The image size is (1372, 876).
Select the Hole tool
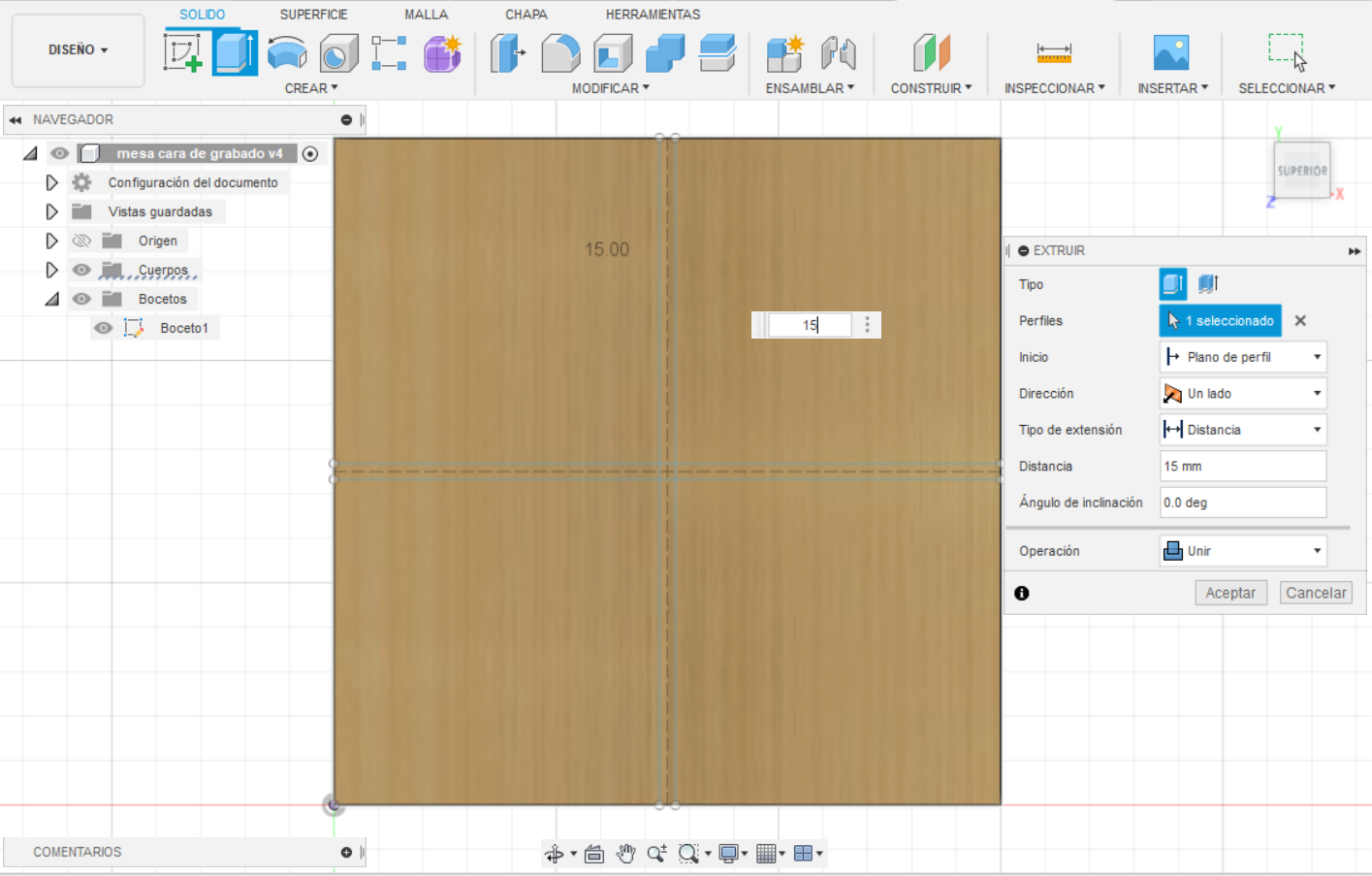(x=338, y=52)
